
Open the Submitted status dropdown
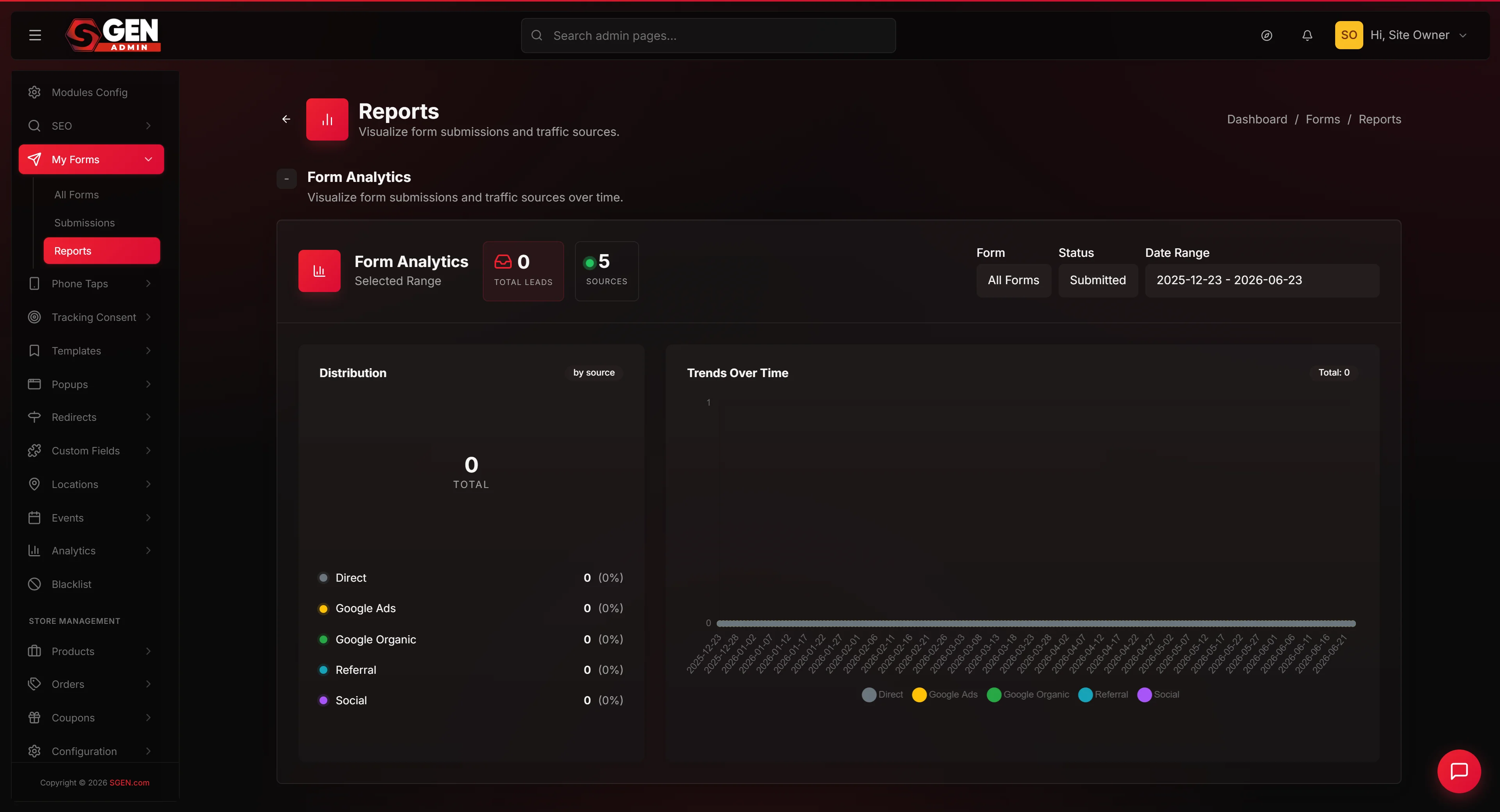click(x=1098, y=280)
